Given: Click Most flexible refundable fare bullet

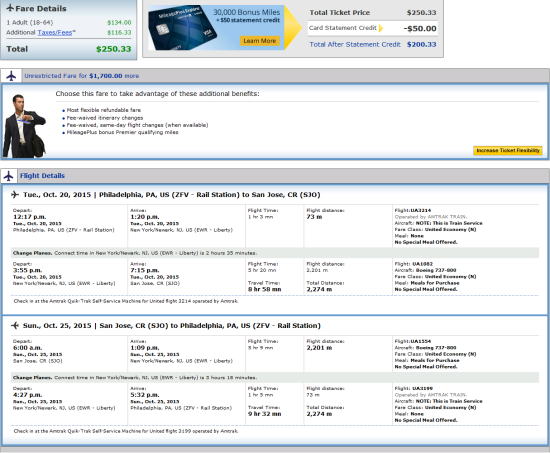Looking at the screenshot, I should click(104, 110).
